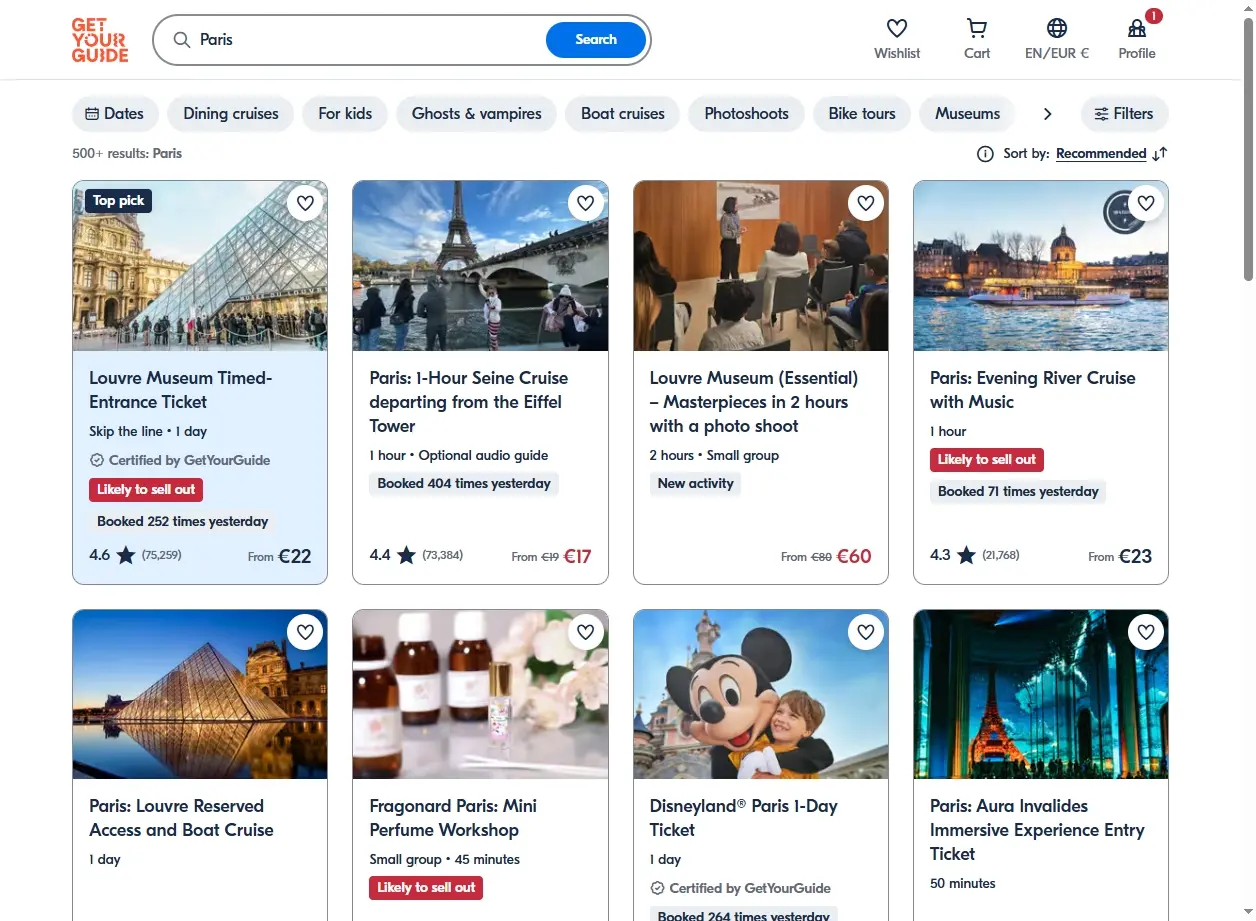The image size is (1256, 921).
Task: Select the Bike tours category chip
Action: click(862, 114)
